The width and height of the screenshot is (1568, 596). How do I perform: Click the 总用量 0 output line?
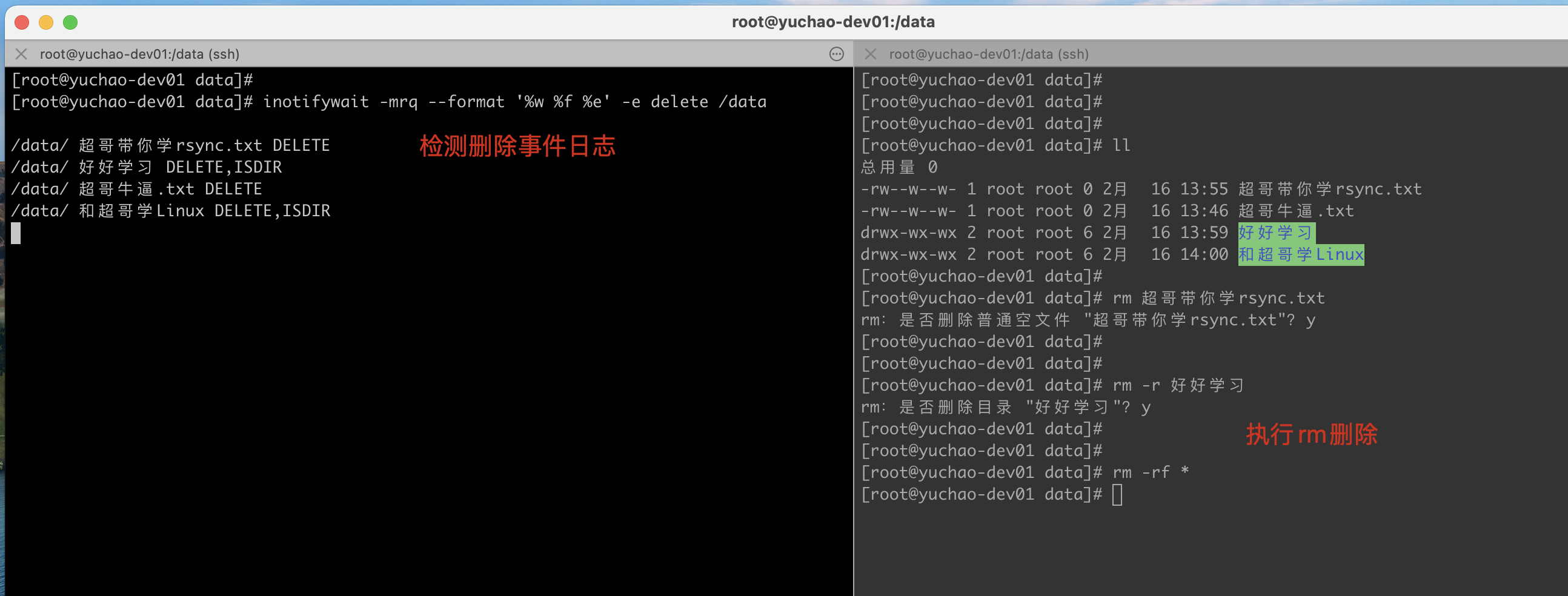(x=899, y=167)
